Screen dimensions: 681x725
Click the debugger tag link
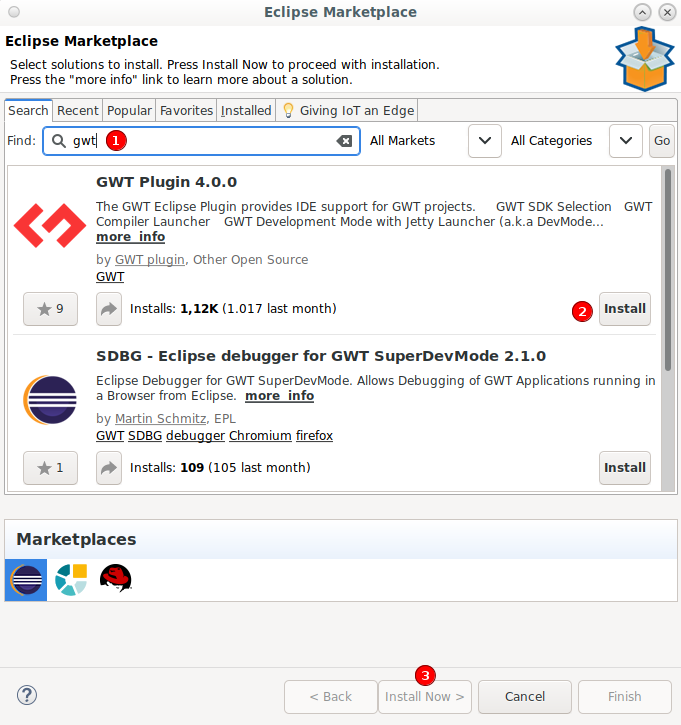point(196,436)
